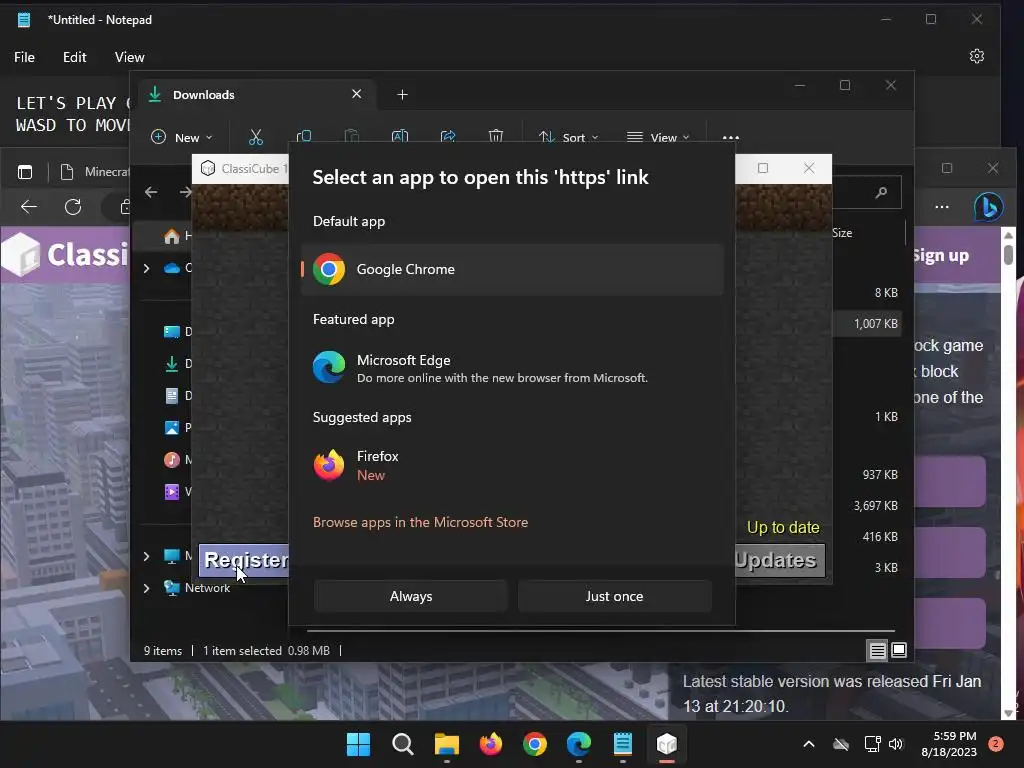Pick Firefox from suggested apps
Viewport: 1024px width, 768px height.
(x=513, y=465)
